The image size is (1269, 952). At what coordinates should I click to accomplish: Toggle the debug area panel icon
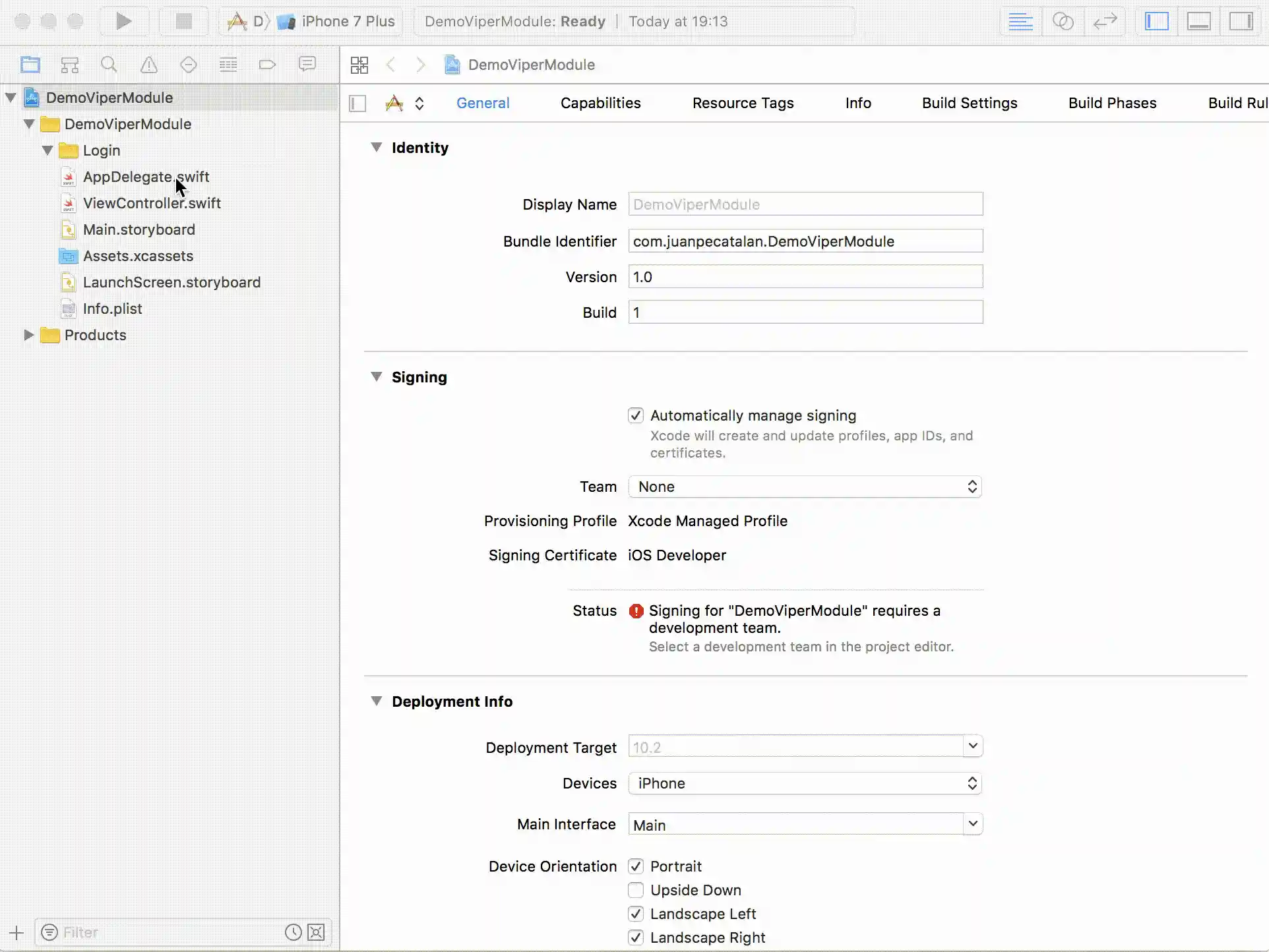click(1198, 21)
